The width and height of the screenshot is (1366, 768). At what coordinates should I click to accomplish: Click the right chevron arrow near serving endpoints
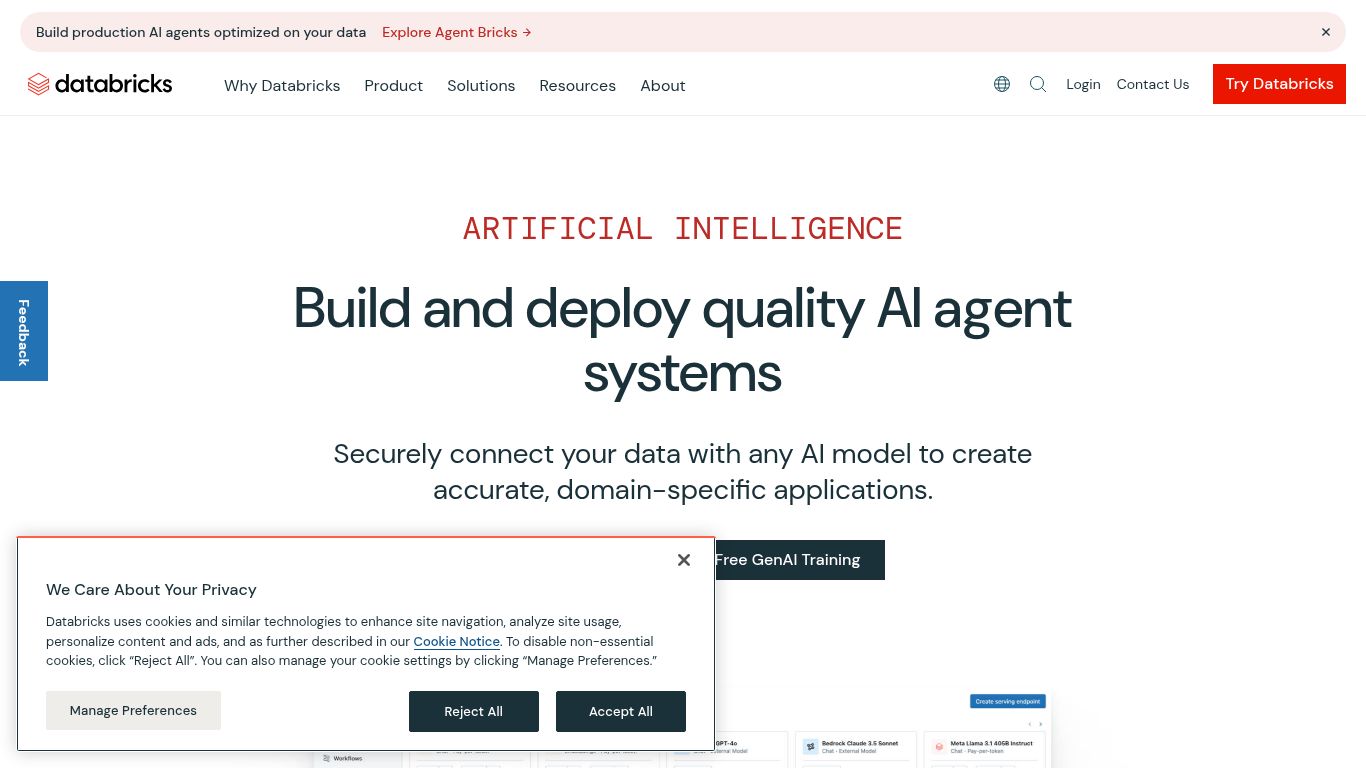(1041, 722)
